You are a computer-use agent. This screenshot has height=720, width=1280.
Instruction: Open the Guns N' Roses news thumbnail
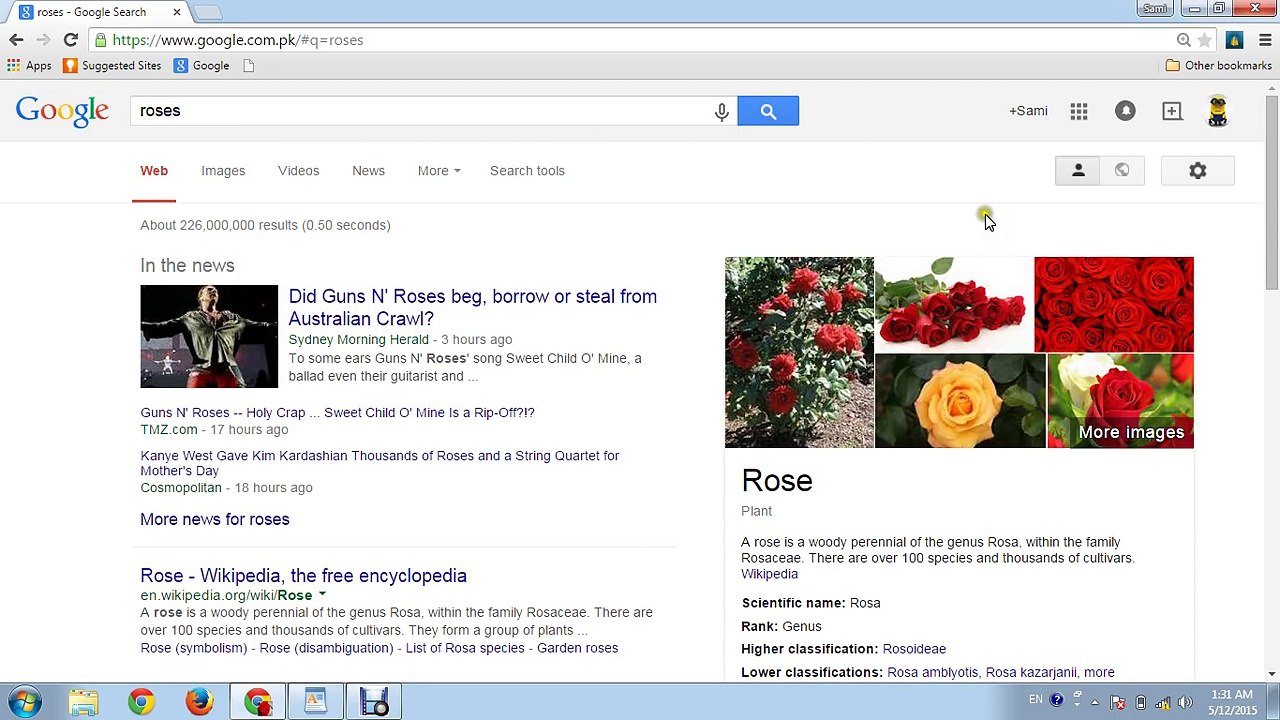(209, 336)
